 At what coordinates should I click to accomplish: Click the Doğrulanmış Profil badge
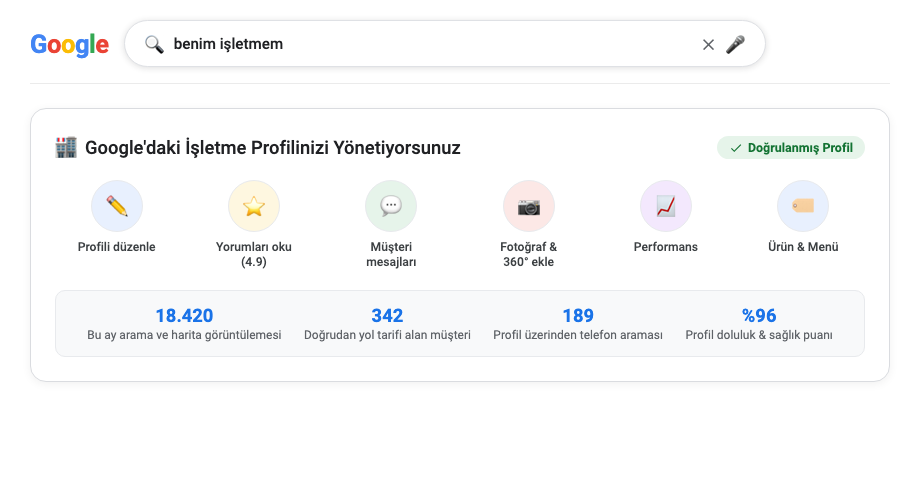pyautogui.click(x=791, y=148)
